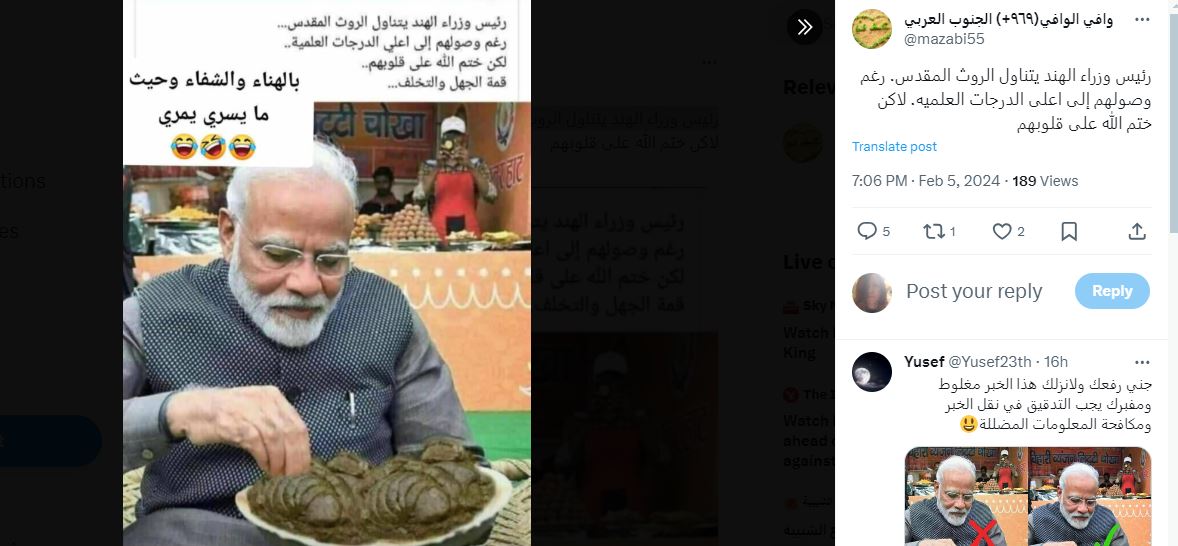
Task: Bookmark this post
Action: click(1069, 231)
